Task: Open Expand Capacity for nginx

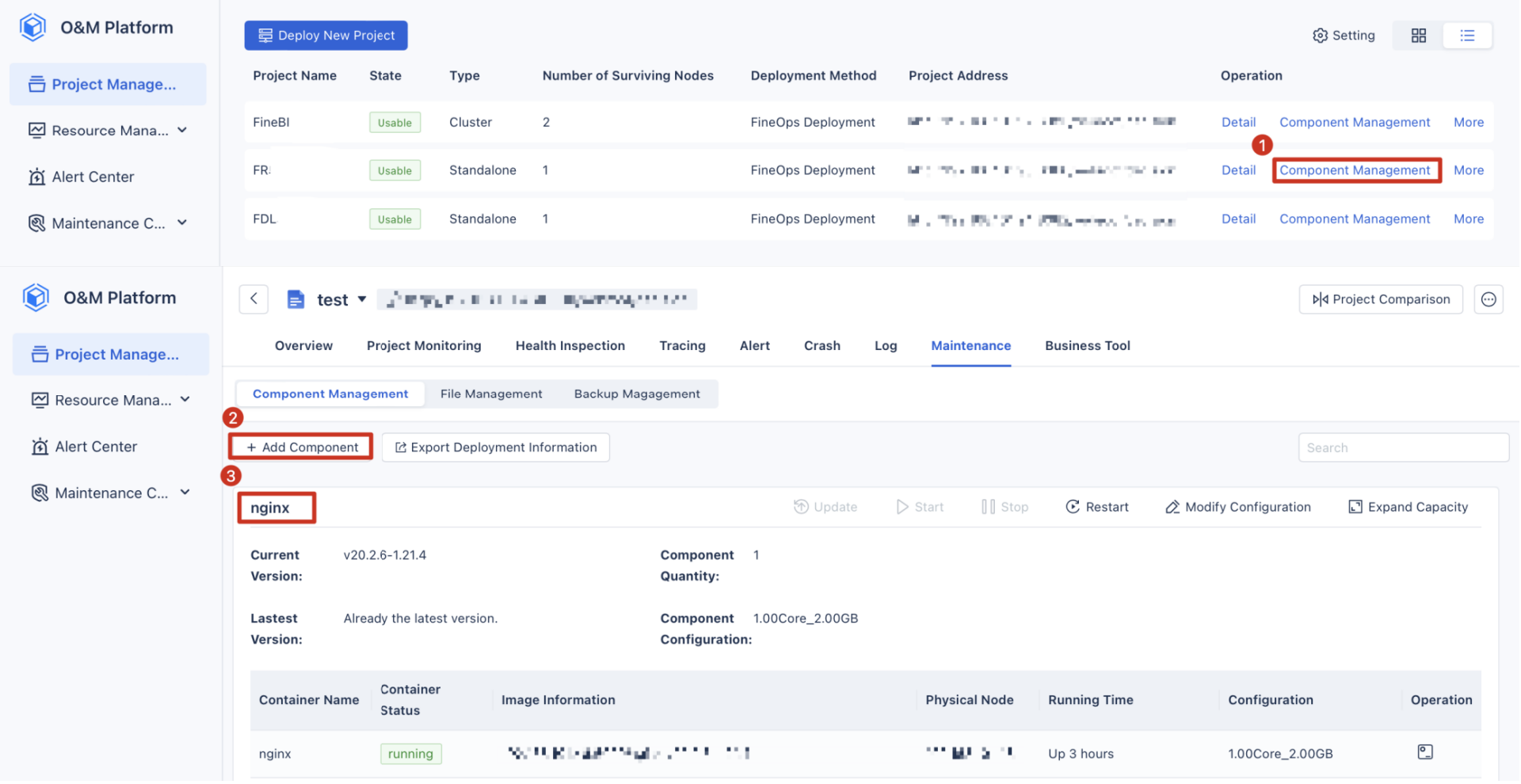Action: (x=1408, y=507)
